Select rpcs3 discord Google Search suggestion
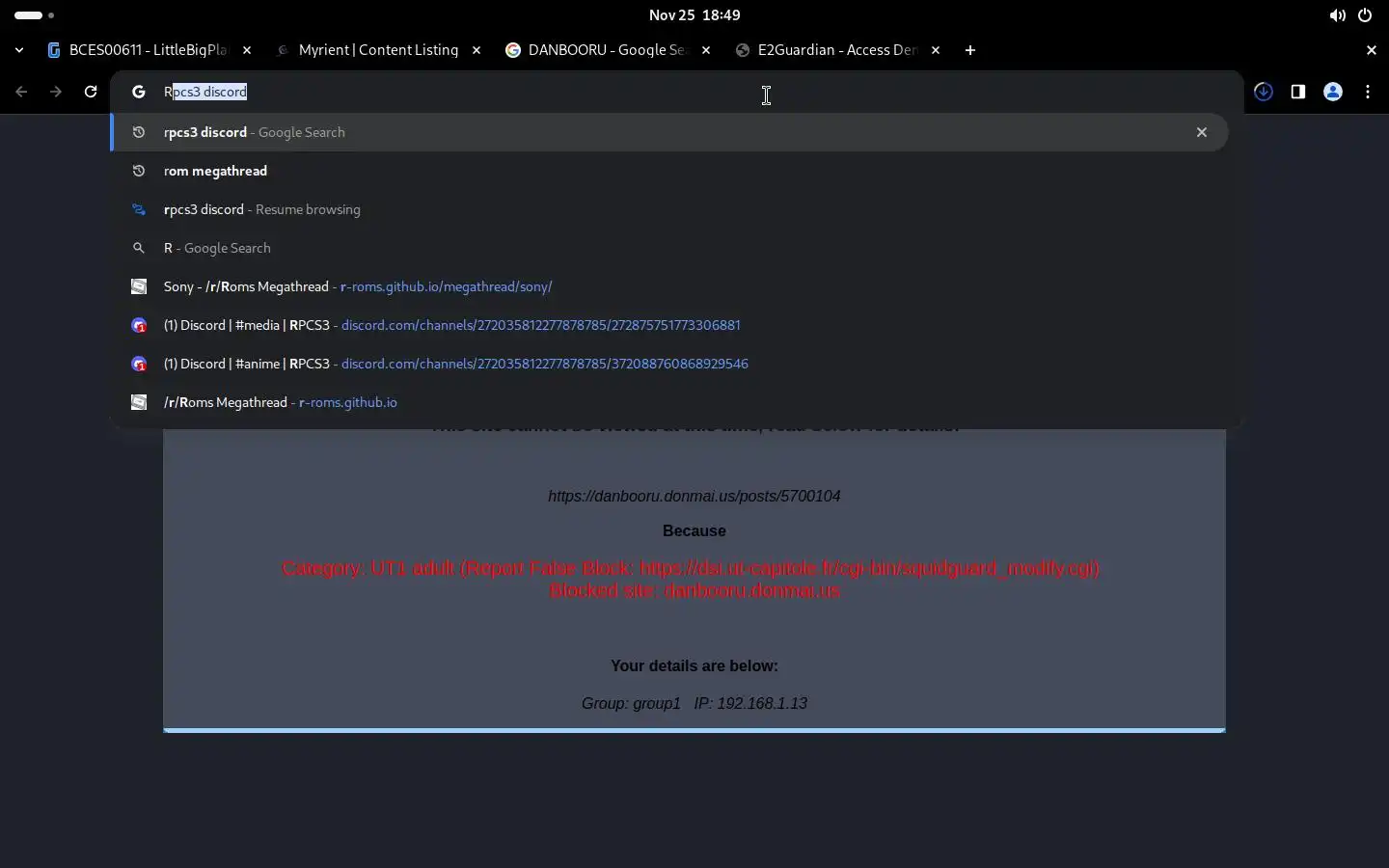 669,132
